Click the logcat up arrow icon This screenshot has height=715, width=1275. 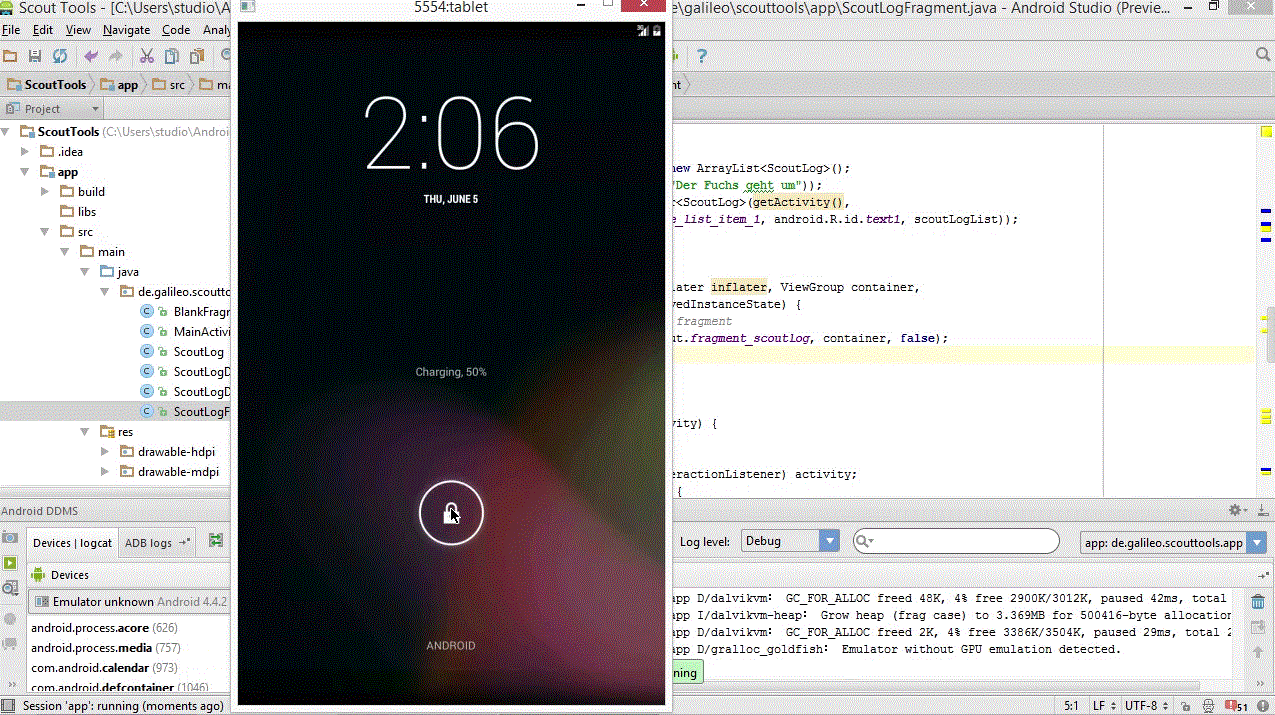(x=1257, y=652)
